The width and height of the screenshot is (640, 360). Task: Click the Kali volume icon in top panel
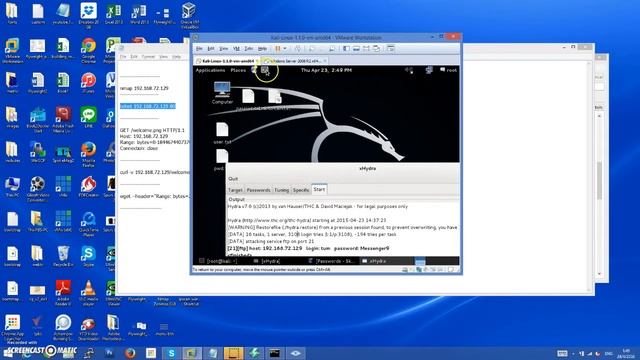409,70
